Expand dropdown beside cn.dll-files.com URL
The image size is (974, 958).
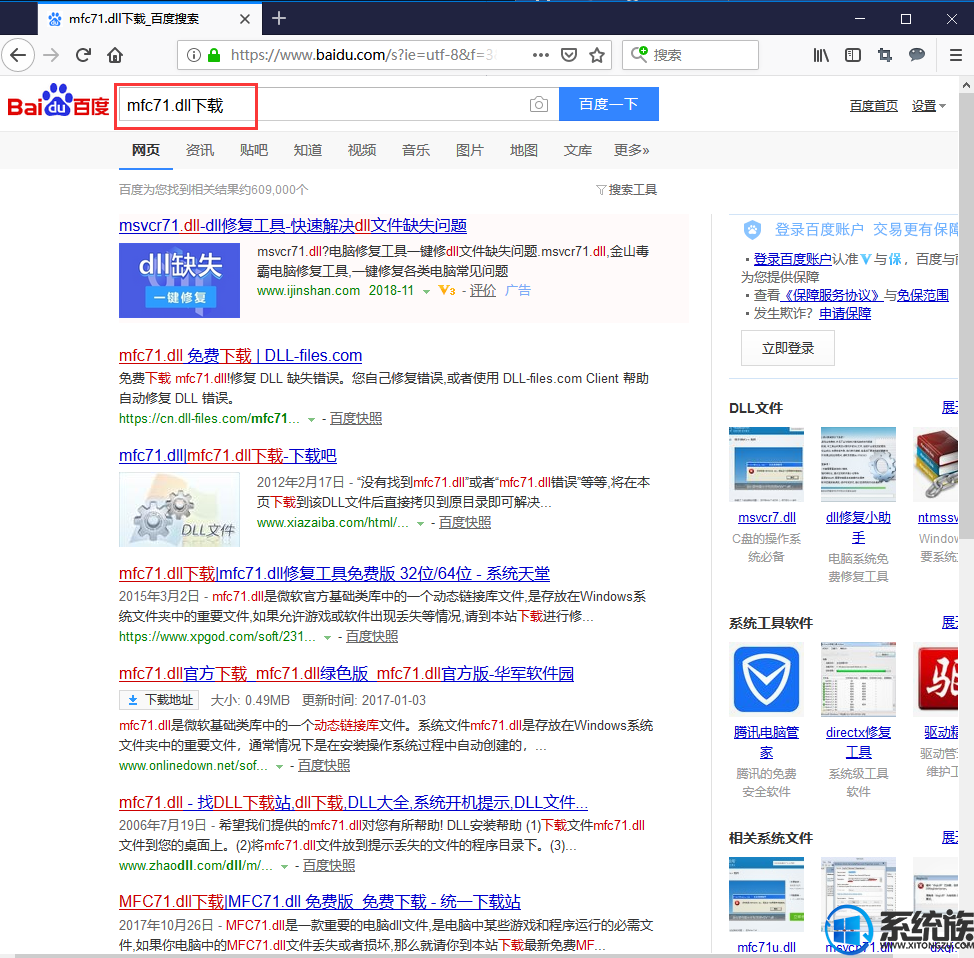(x=311, y=420)
